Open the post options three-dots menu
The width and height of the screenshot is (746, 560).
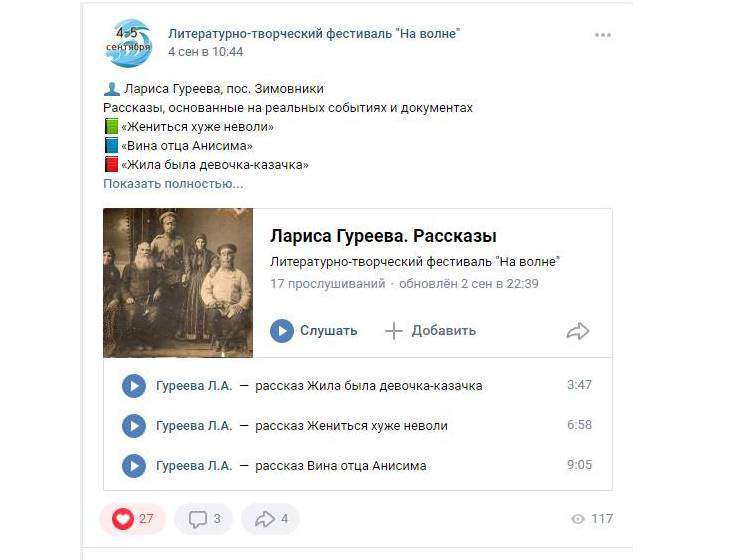pos(603,35)
